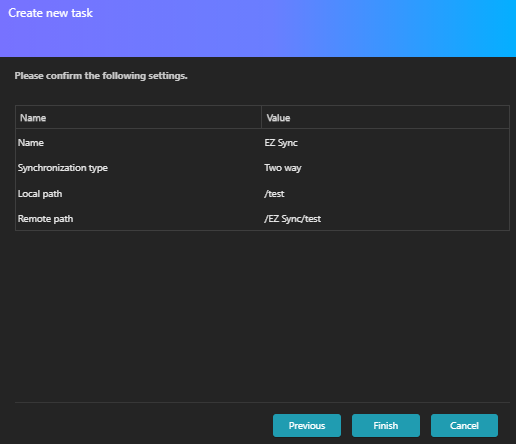516x444 pixels.
Task: Click the Name row label
Action: [31, 143]
